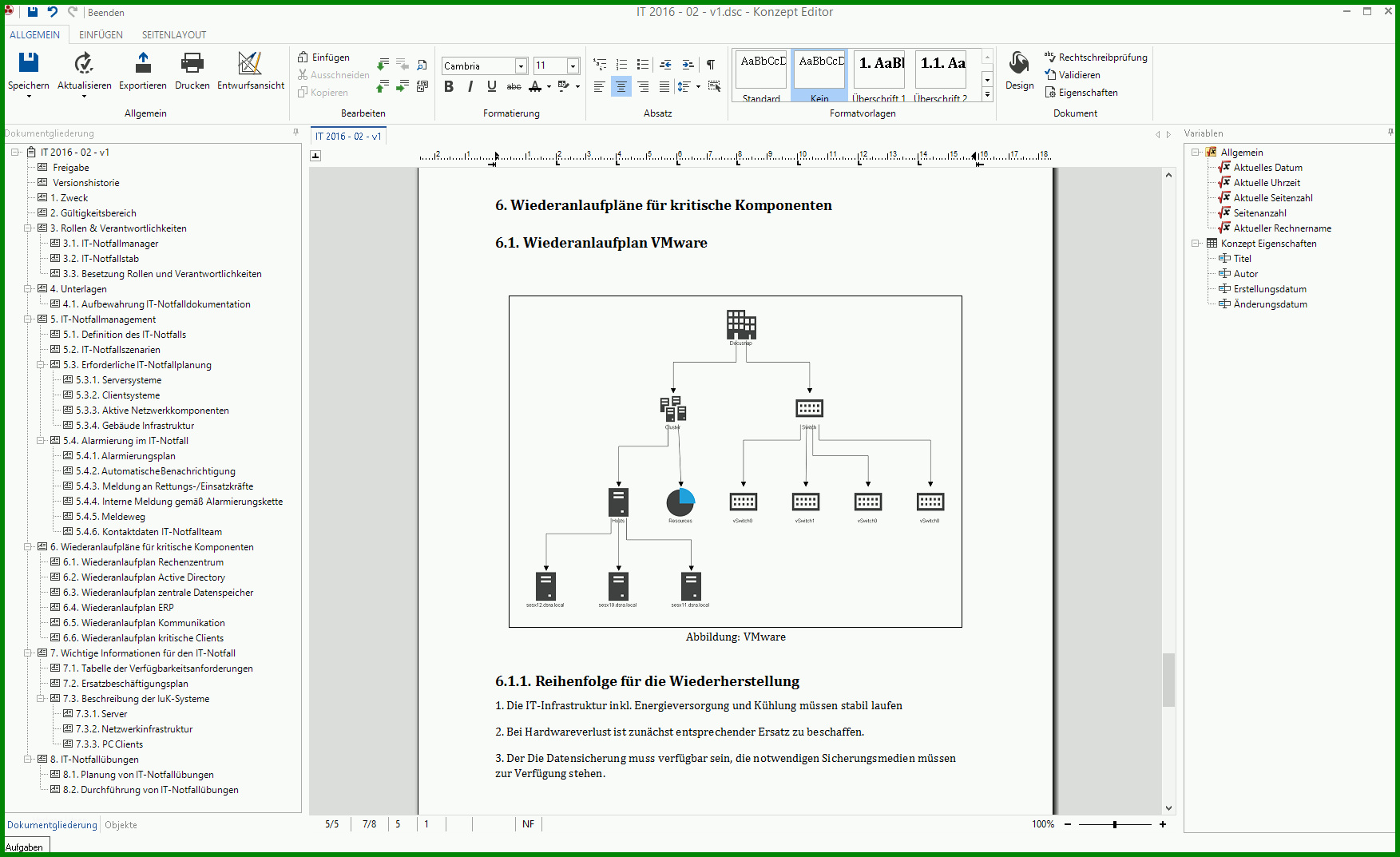Click the Validieren button
Image resolution: width=1400 pixels, height=857 pixels.
pyautogui.click(x=1073, y=75)
